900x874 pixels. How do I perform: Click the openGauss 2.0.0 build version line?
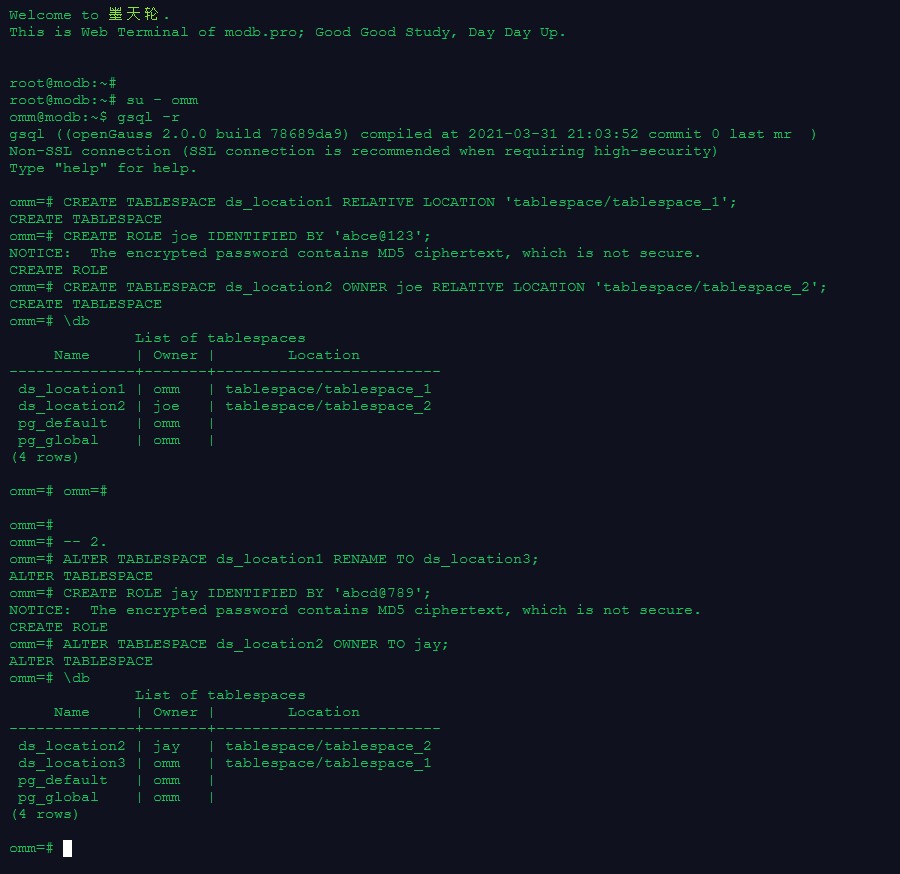coord(412,134)
